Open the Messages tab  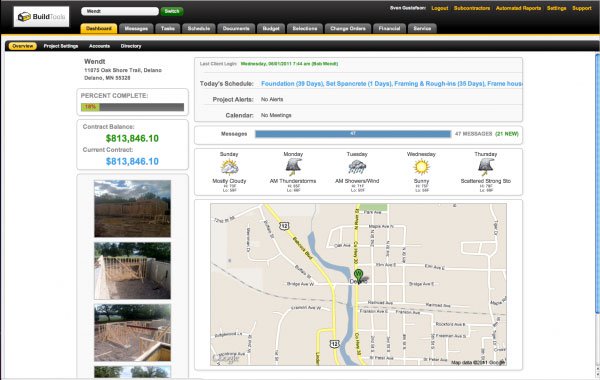pyautogui.click(x=136, y=29)
